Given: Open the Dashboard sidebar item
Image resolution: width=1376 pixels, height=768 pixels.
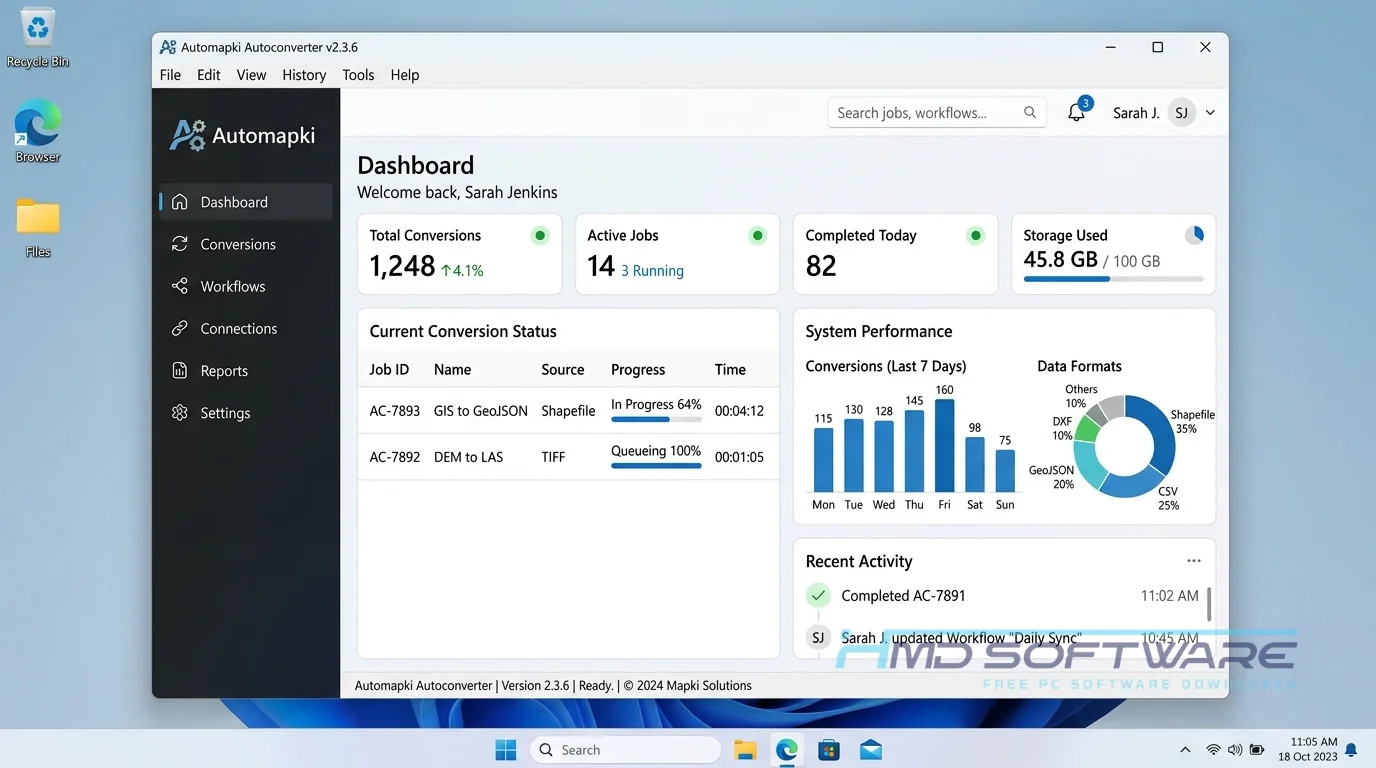Looking at the screenshot, I should tap(246, 202).
